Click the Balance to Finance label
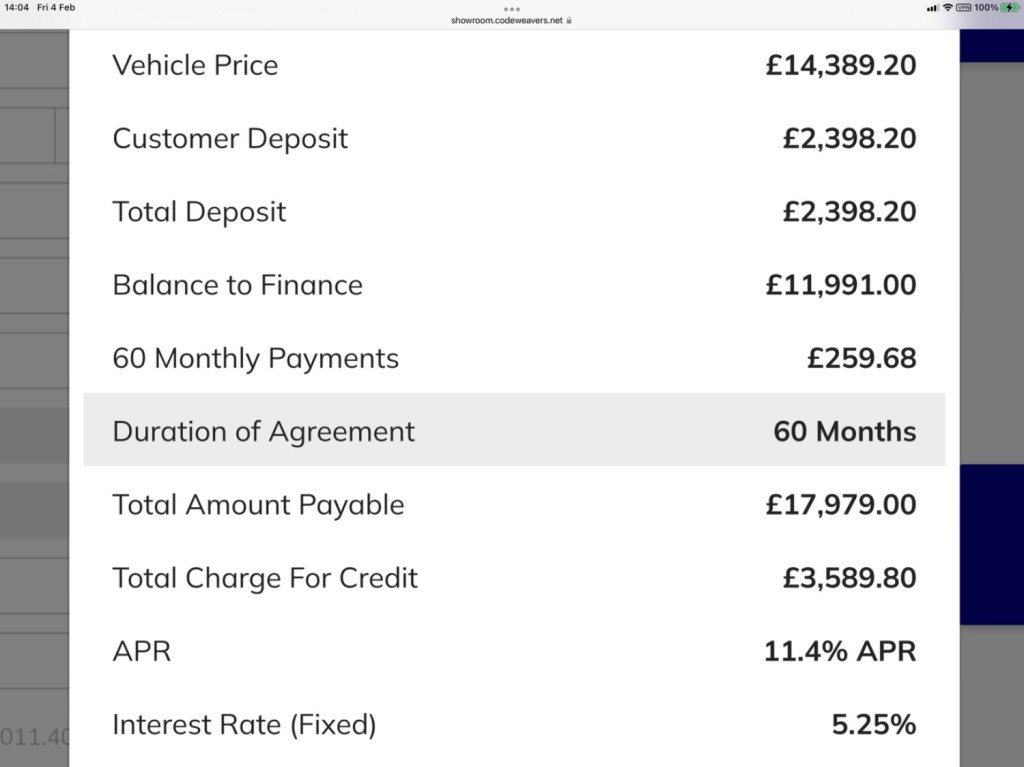The height and width of the screenshot is (767, 1024). tap(237, 285)
